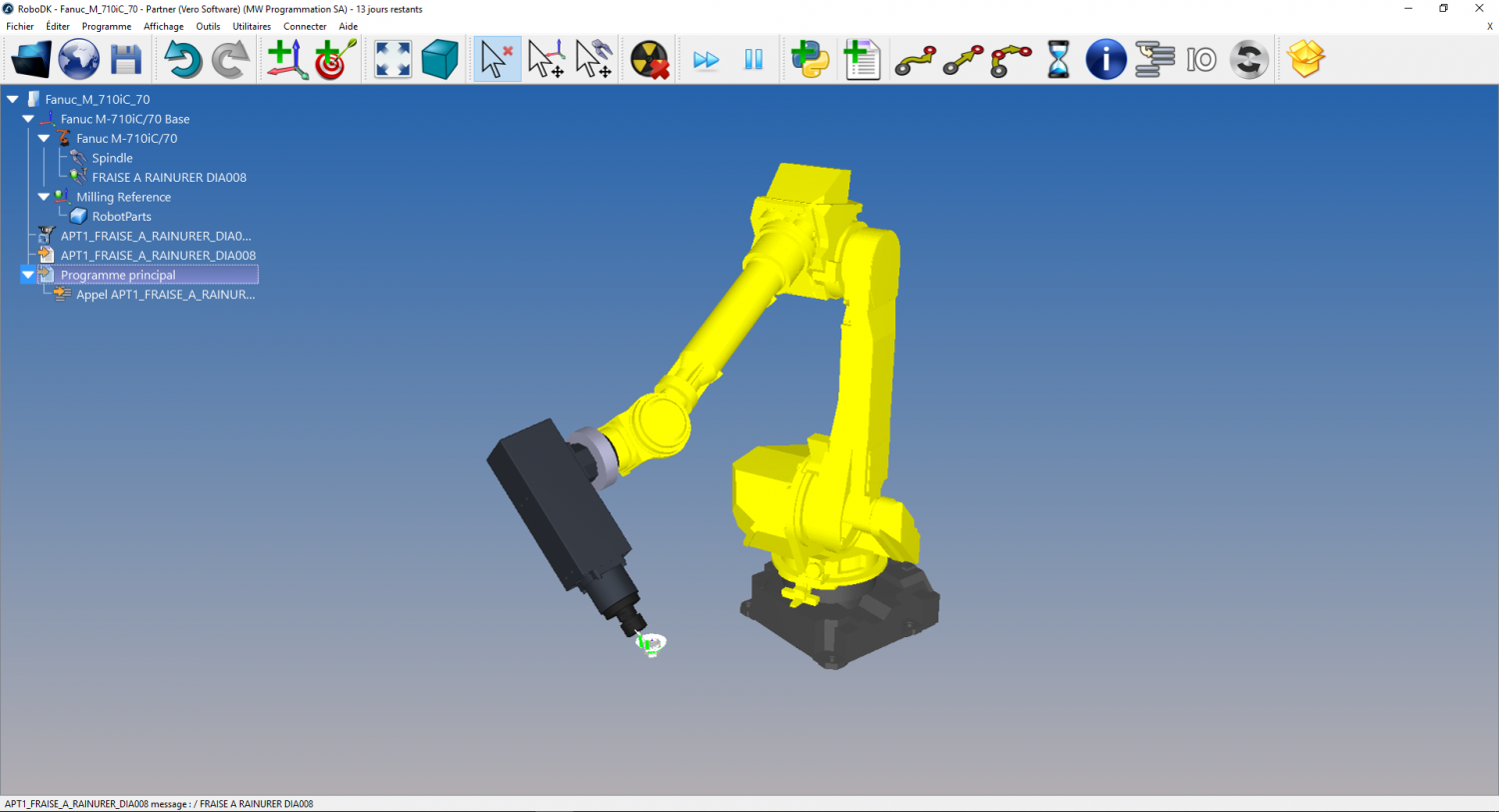This screenshot has width=1499, height=812.
Task: Open the Outils menu
Action: [208, 27]
